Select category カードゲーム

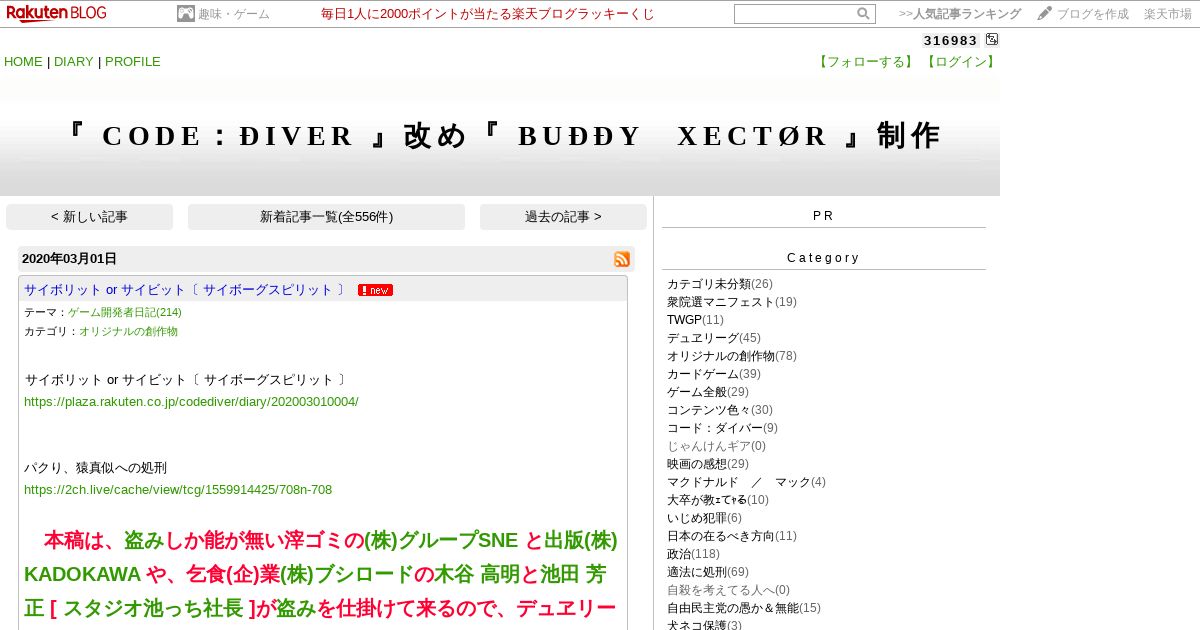point(703,374)
